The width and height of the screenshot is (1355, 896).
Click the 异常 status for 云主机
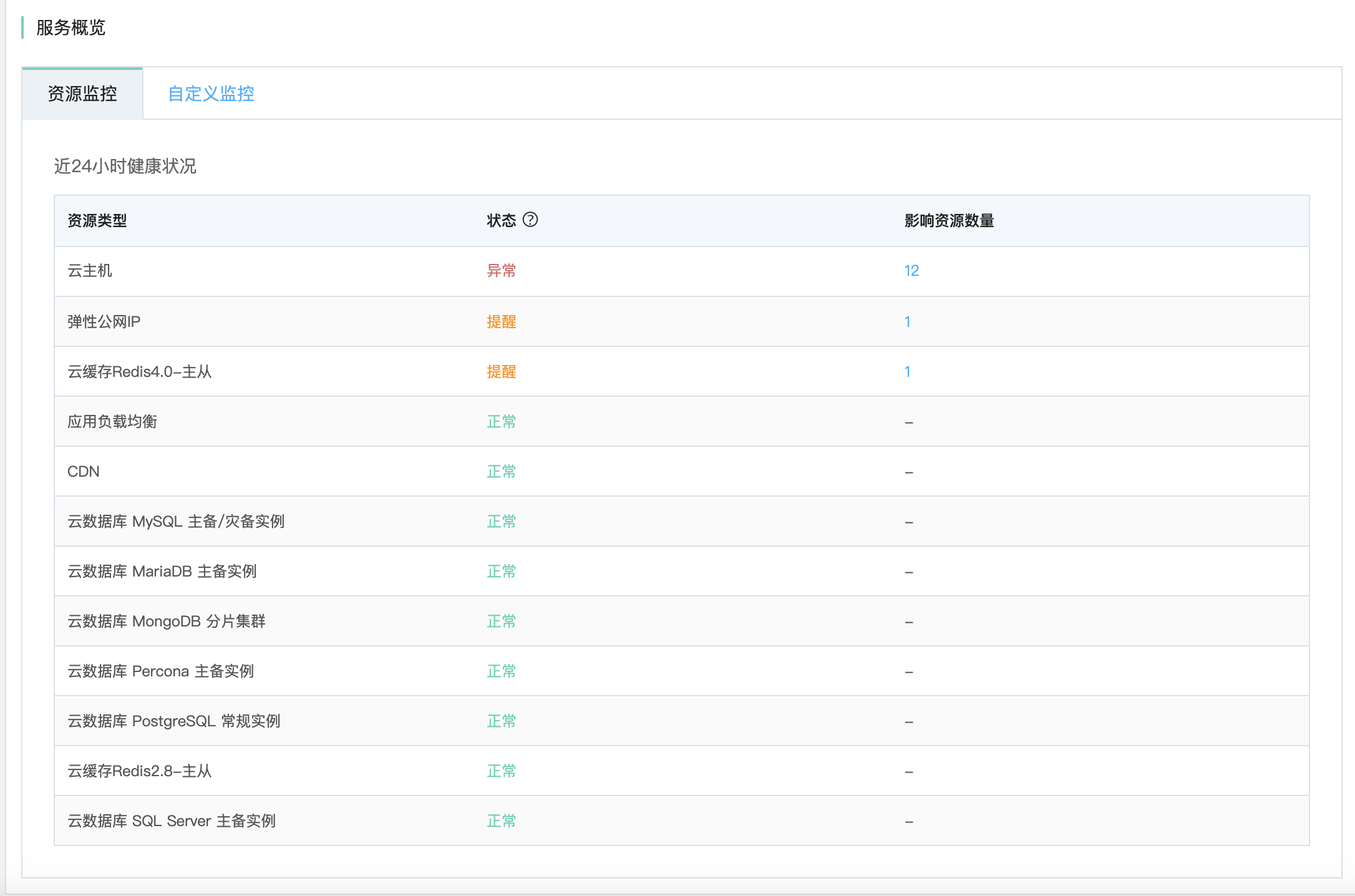(x=501, y=271)
